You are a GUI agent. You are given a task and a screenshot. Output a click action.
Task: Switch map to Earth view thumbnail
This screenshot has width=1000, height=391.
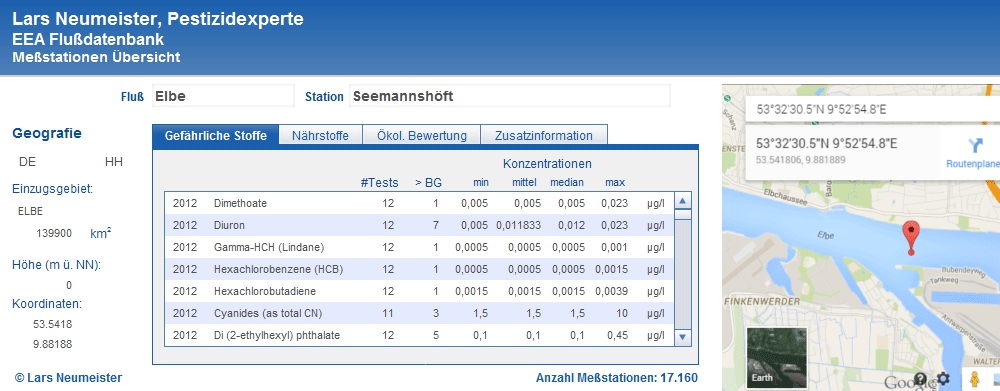pyautogui.click(x=777, y=357)
